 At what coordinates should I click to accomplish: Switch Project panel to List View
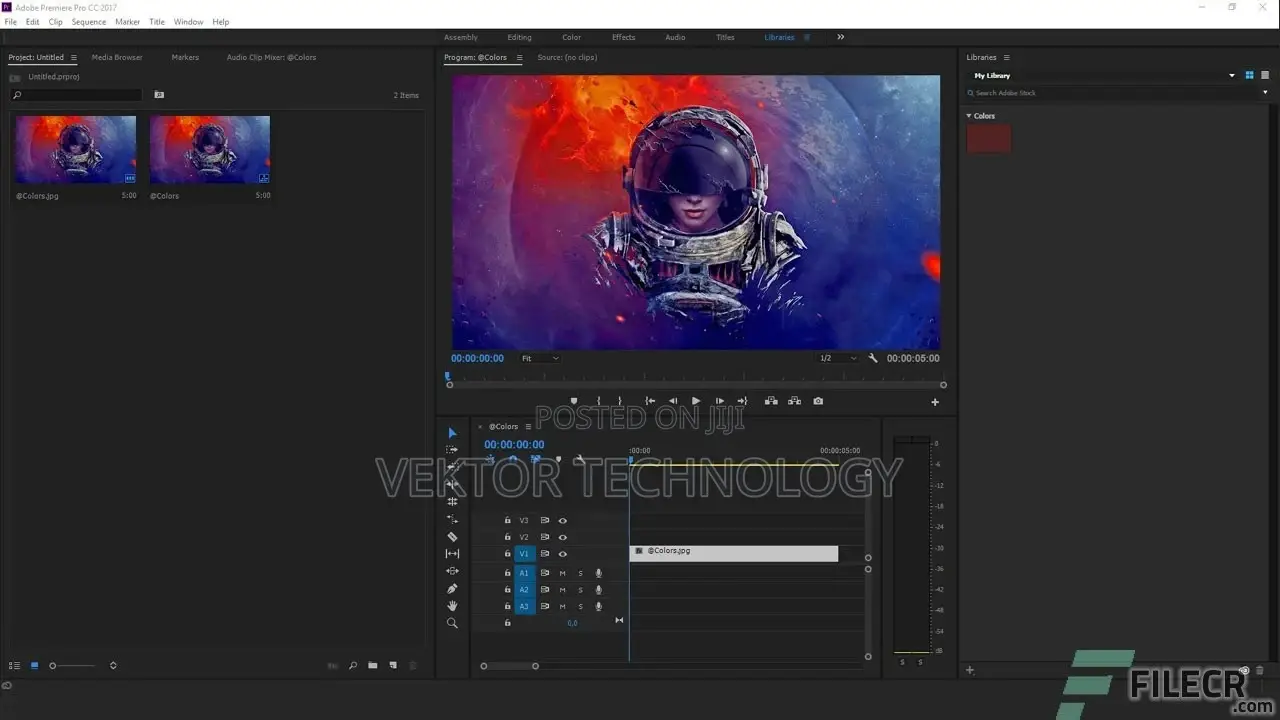tap(14, 665)
